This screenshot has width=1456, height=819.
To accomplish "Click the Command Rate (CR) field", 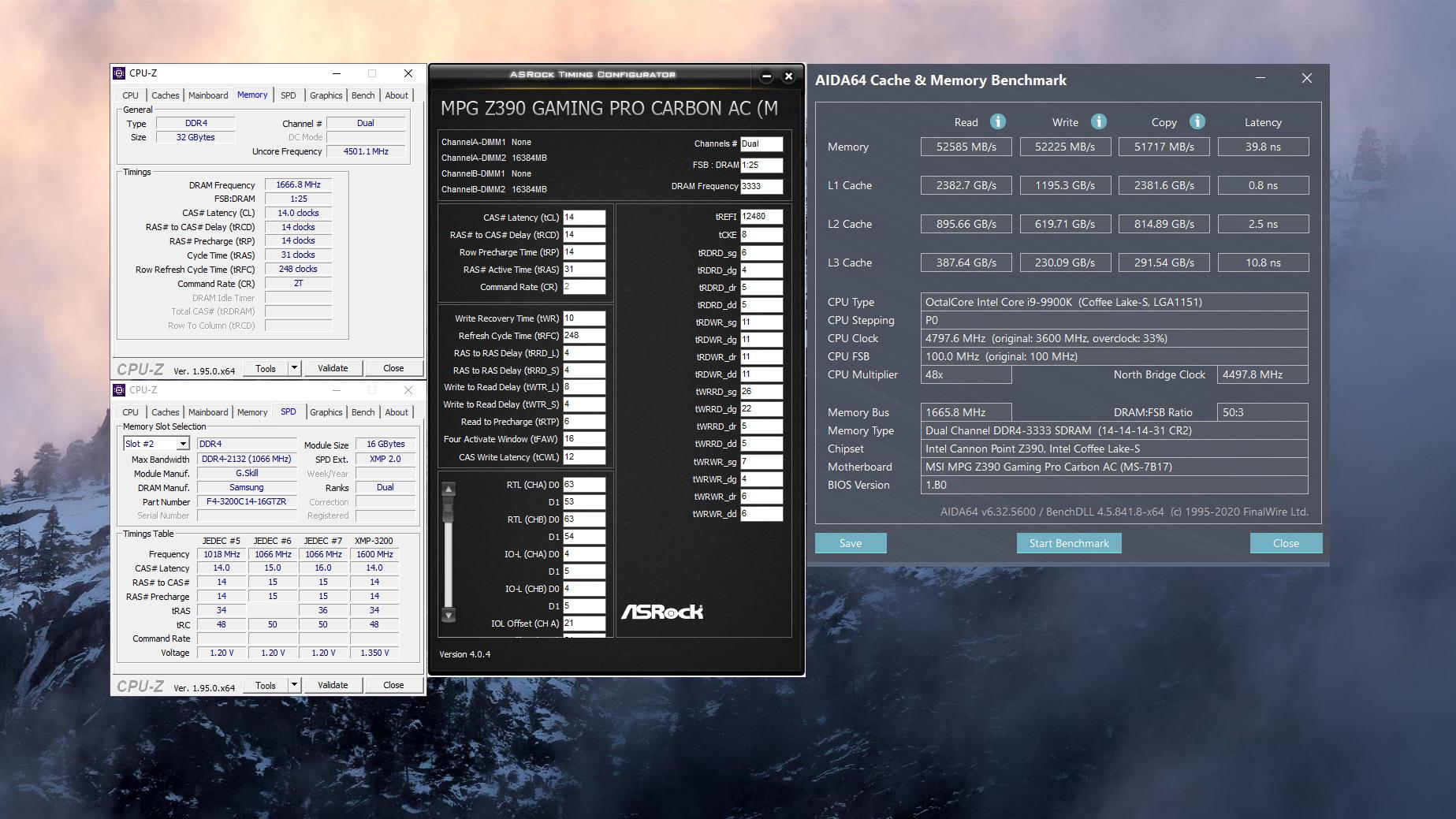I will pyautogui.click(x=584, y=287).
